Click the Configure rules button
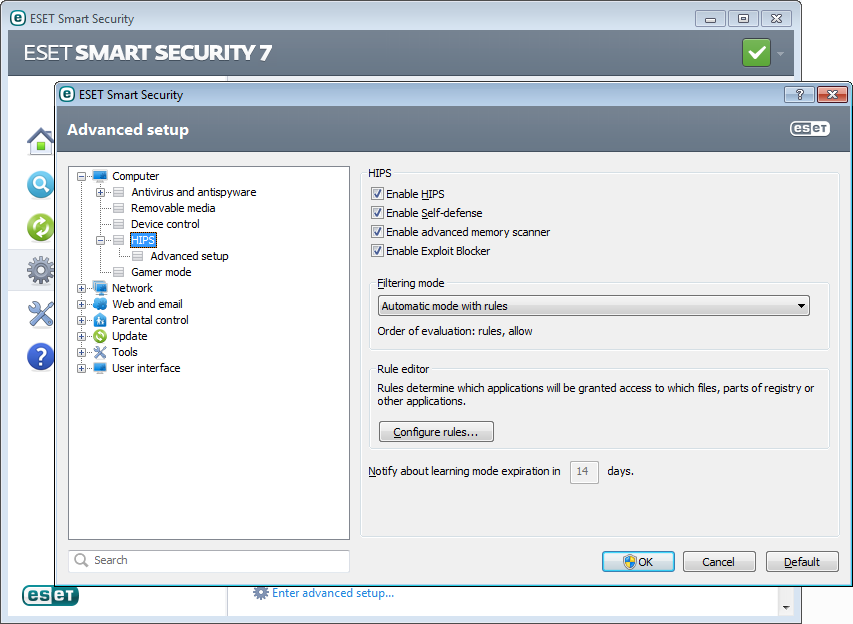This screenshot has height=624, width=853. pyautogui.click(x=436, y=432)
